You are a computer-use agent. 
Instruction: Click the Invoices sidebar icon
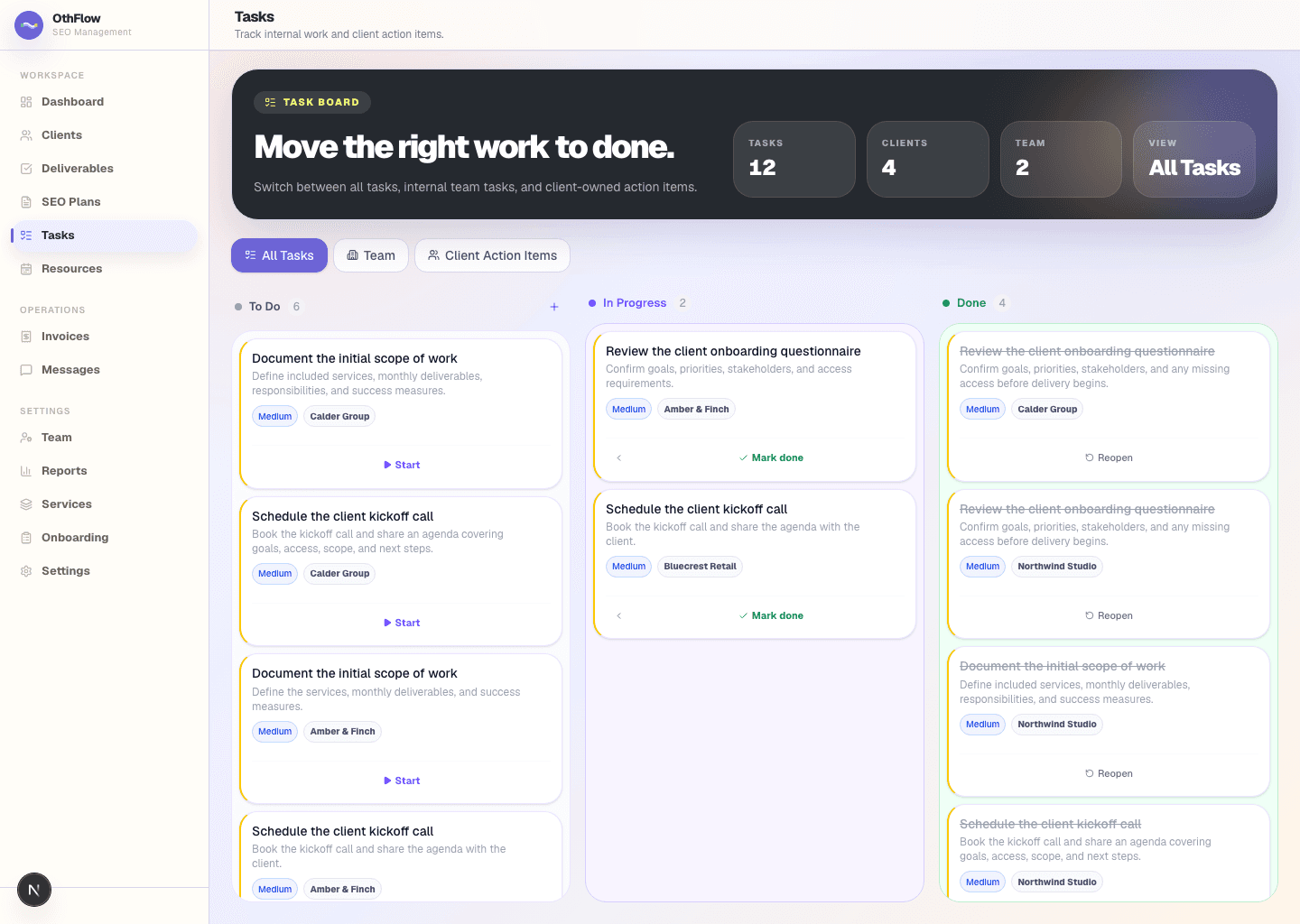click(x=26, y=337)
